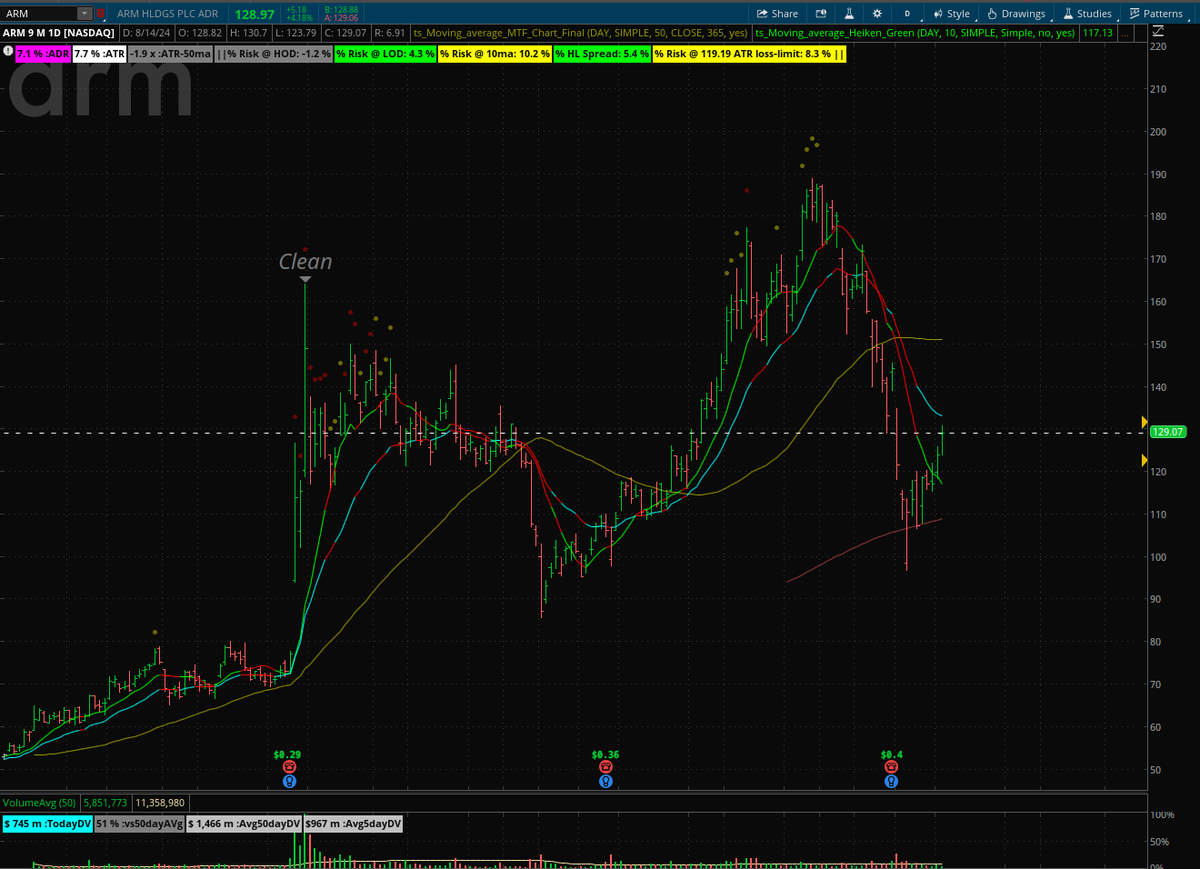1200x869 pixels.
Task: Click the '% Risk @ 10ma: 10.2 %' label
Action: point(494,53)
